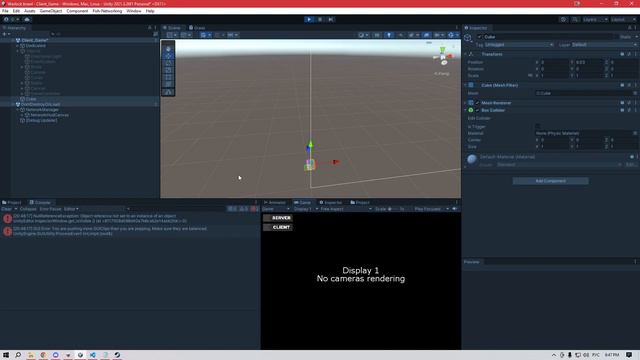Toggle Error Pause in Console
Viewport: 640px width, 360px height.
(50, 209)
